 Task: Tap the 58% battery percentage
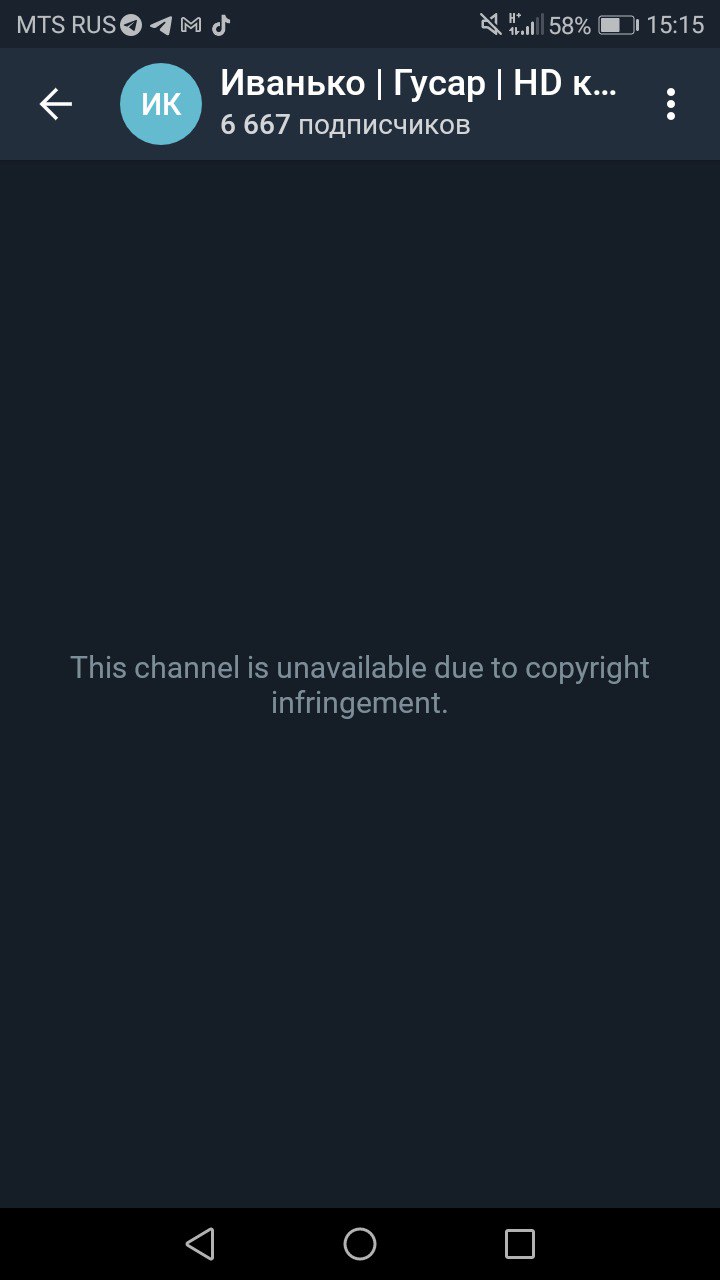coord(570,26)
